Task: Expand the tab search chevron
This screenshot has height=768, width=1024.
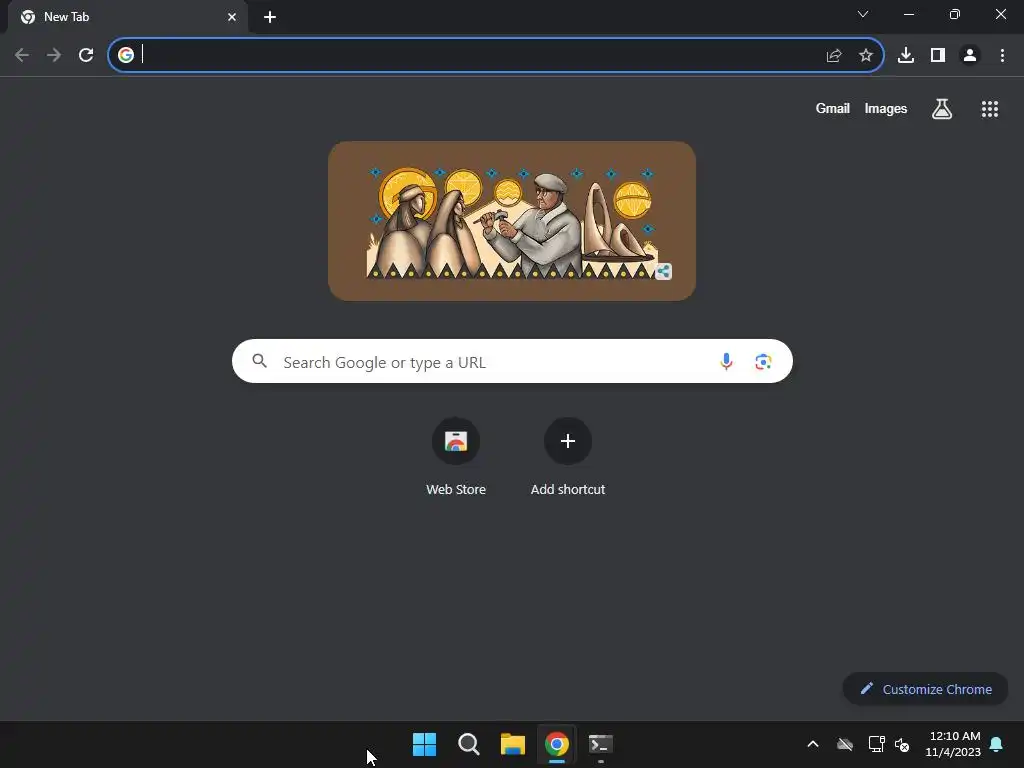Action: click(863, 14)
